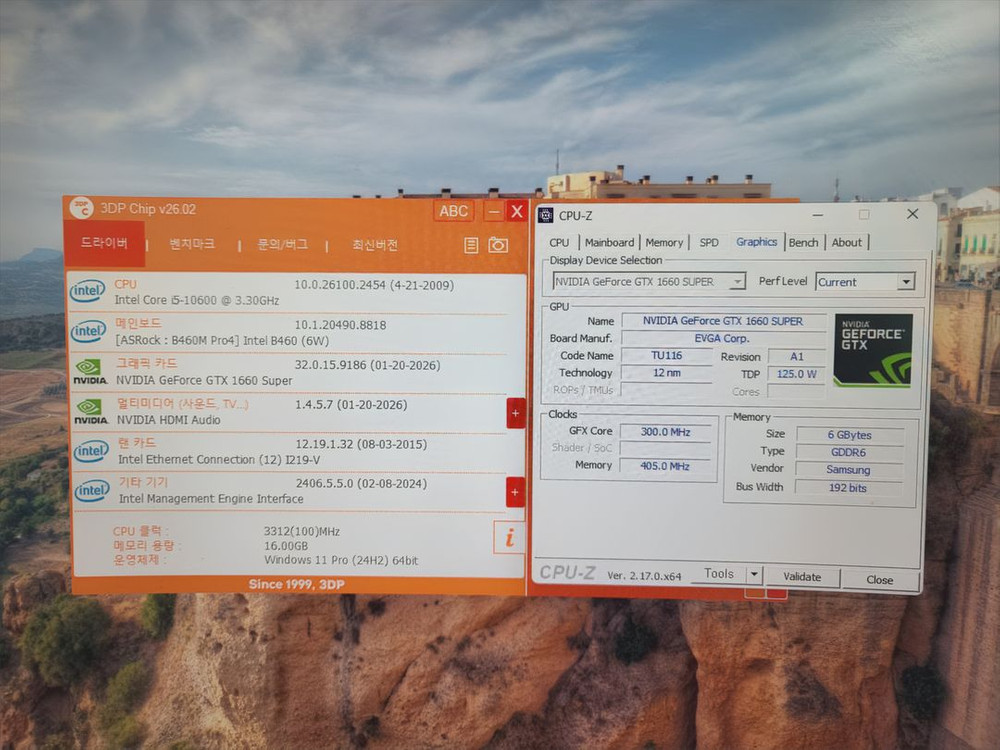Close the 3DP Chip window with red X
This screenshot has height=750, width=1000.
pos(517,212)
